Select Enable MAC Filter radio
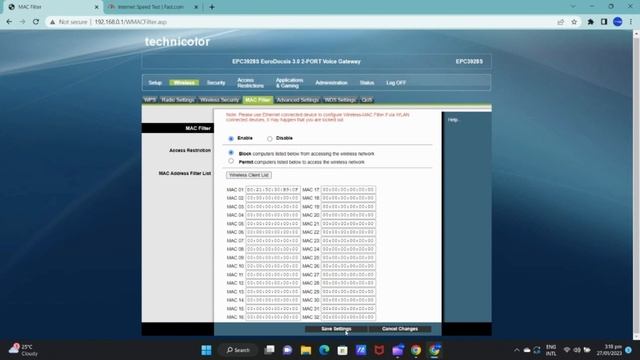Viewport: 640px width, 360px height. coord(231,139)
